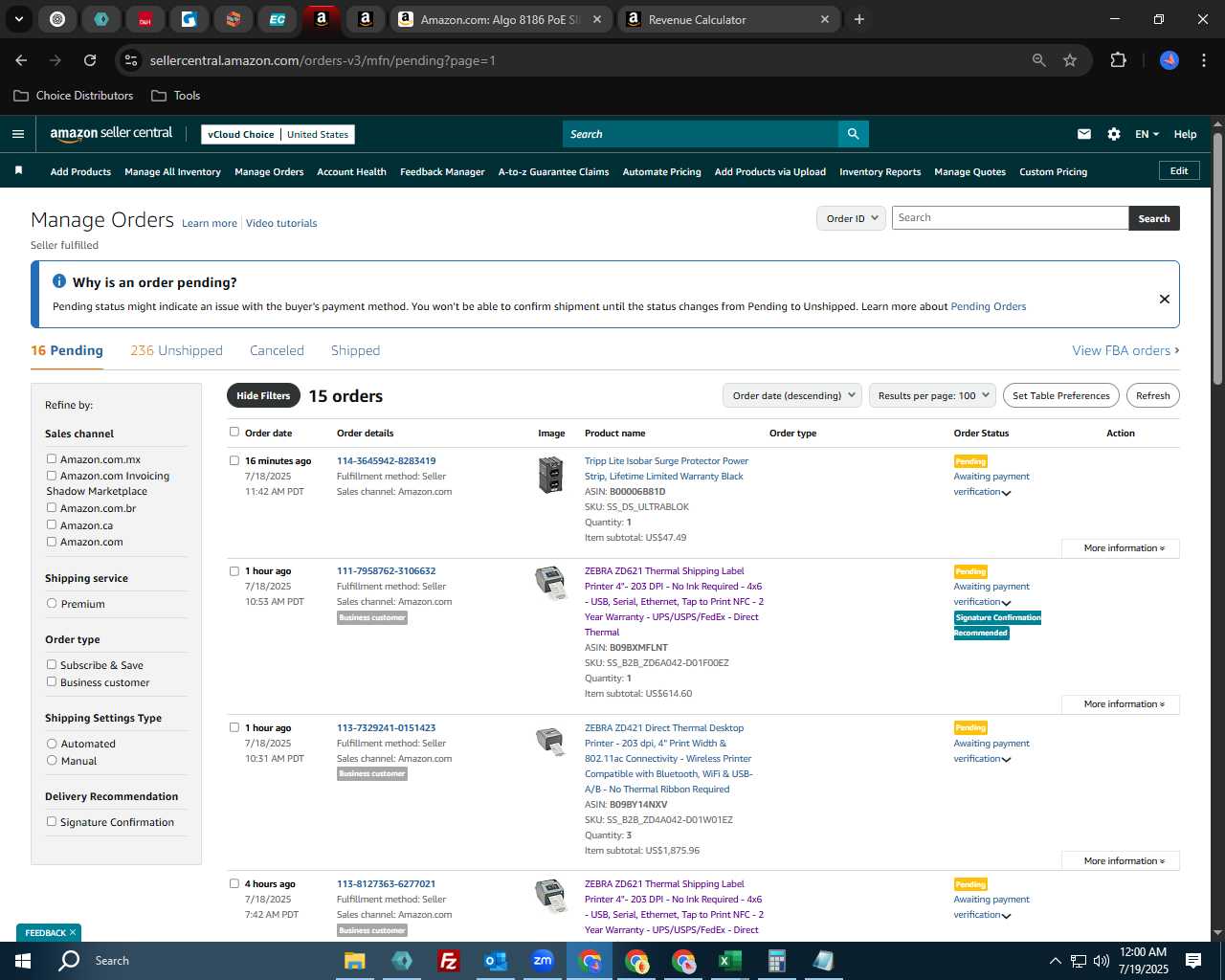Click the zoom magnifier in address bar

tap(1039, 60)
